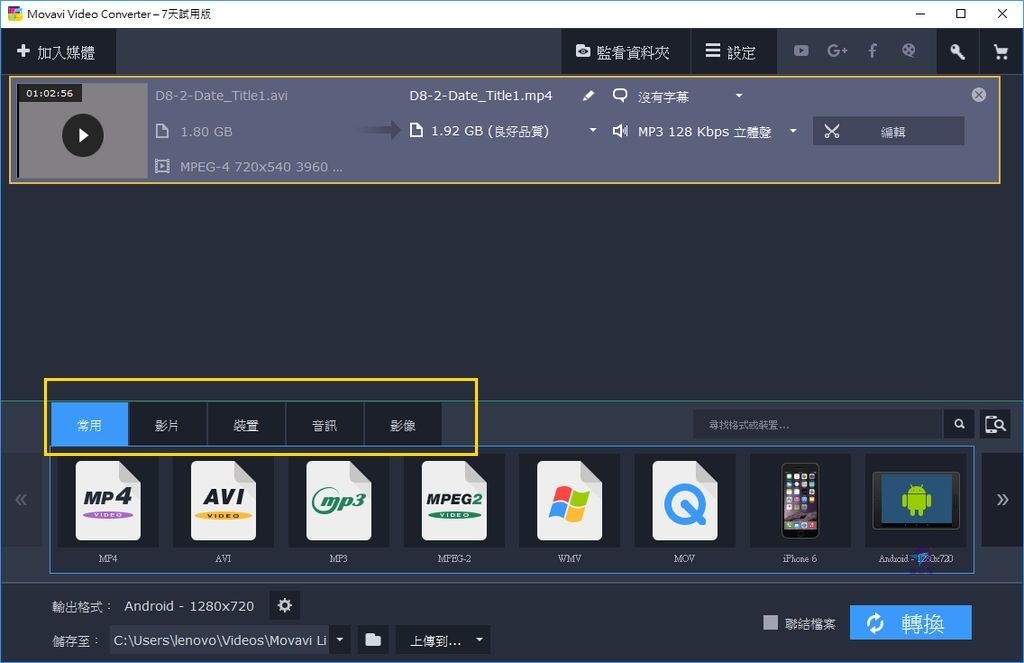1024x663 pixels.
Task: Click the D8-2-Date_Title1.mp4 output filename
Action: (481, 95)
